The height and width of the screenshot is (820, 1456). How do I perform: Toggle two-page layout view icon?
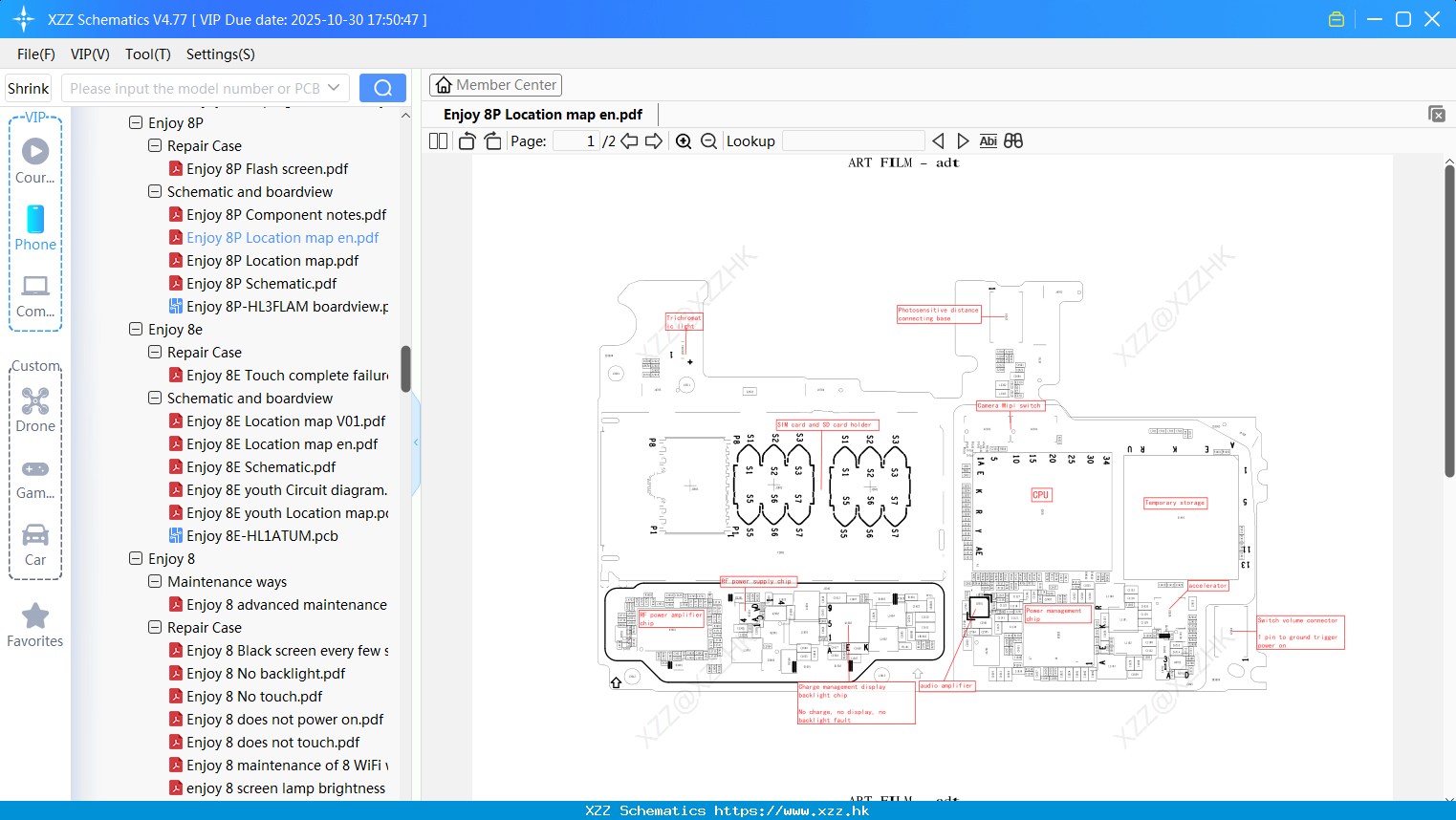pos(439,141)
